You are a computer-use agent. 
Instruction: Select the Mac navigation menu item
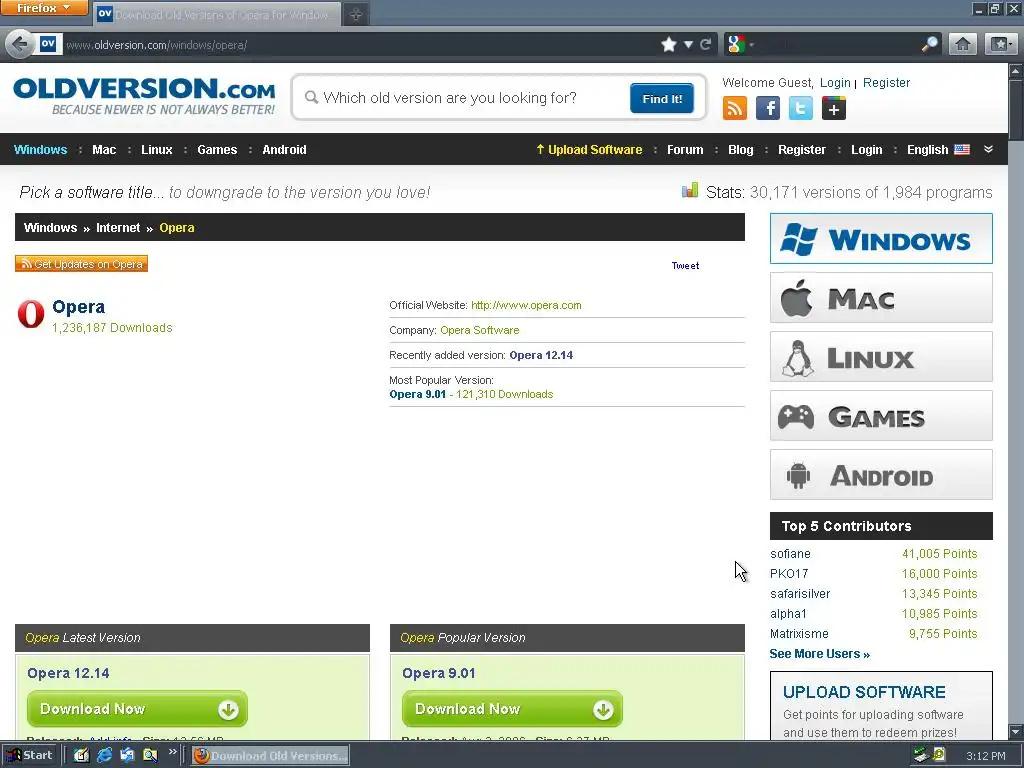(104, 150)
